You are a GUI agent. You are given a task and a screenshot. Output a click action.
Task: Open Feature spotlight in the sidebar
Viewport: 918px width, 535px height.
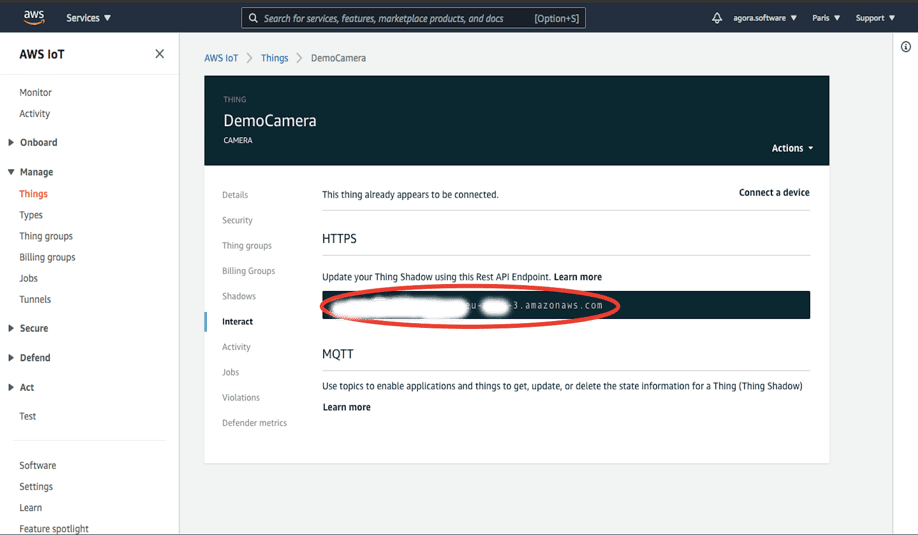[54, 529]
